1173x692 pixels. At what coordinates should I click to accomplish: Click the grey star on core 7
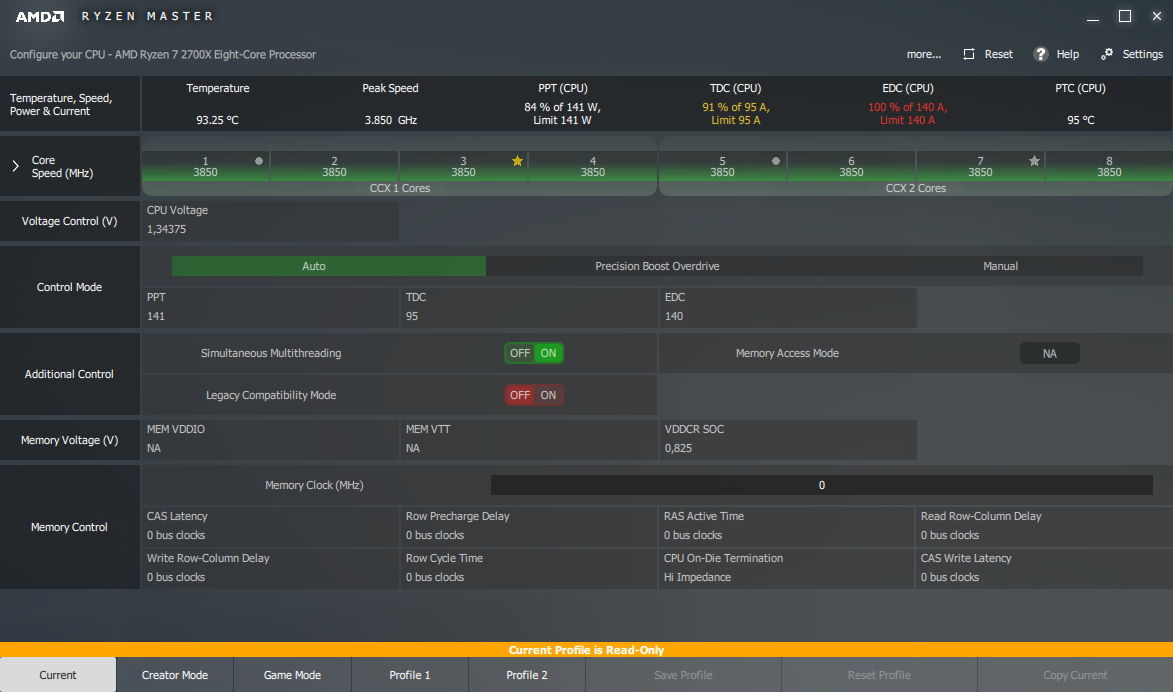coord(1034,161)
